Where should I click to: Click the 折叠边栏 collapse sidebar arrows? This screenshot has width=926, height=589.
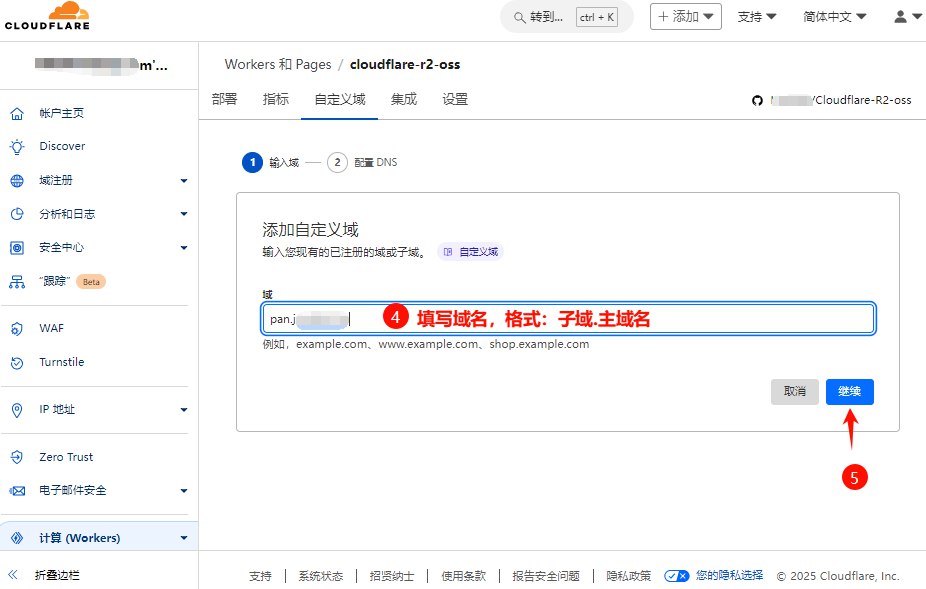pos(14,575)
